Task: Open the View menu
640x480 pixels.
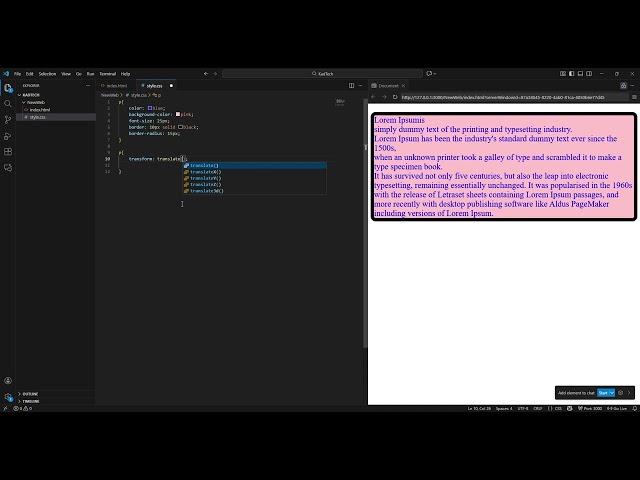Action: coord(66,74)
